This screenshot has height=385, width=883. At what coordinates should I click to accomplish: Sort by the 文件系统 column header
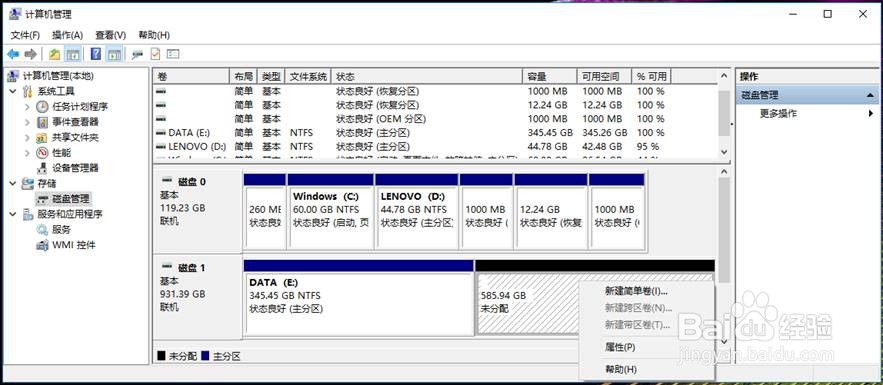click(x=308, y=77)
